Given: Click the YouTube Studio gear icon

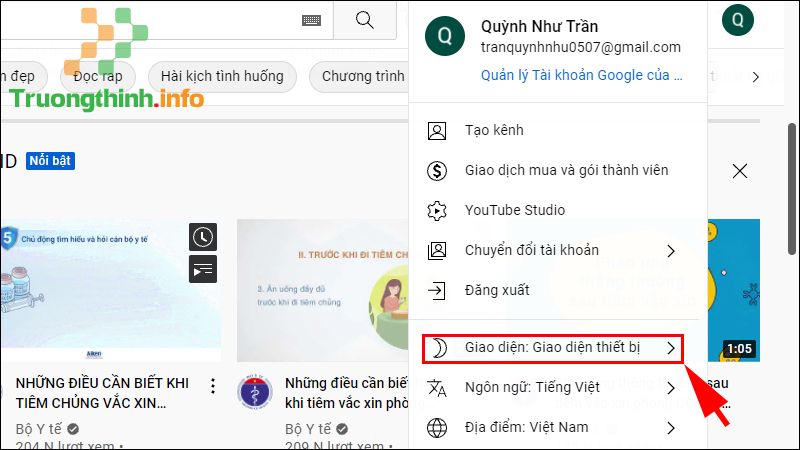Looking at the screenshot, I should 437,210.
